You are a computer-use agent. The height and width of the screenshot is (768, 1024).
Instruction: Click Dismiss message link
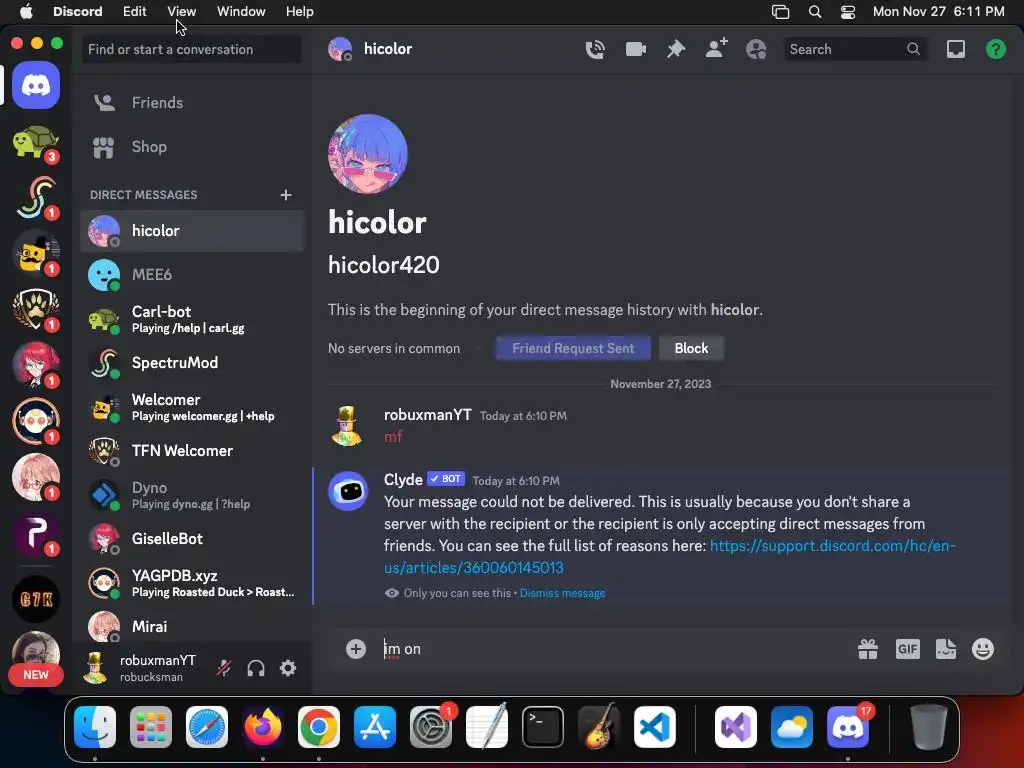(562, 593)
